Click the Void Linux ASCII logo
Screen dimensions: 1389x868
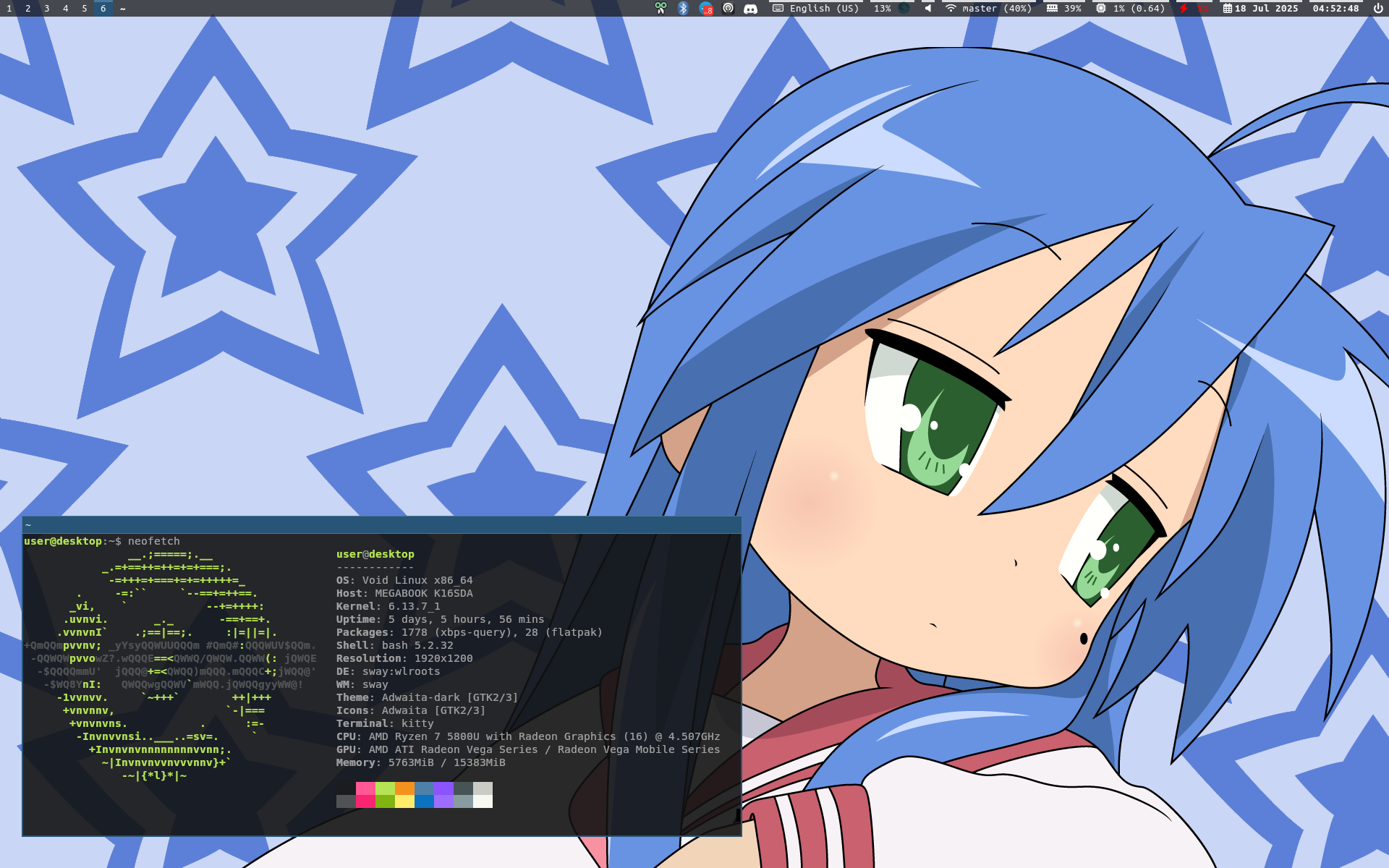tap(170, 665)
